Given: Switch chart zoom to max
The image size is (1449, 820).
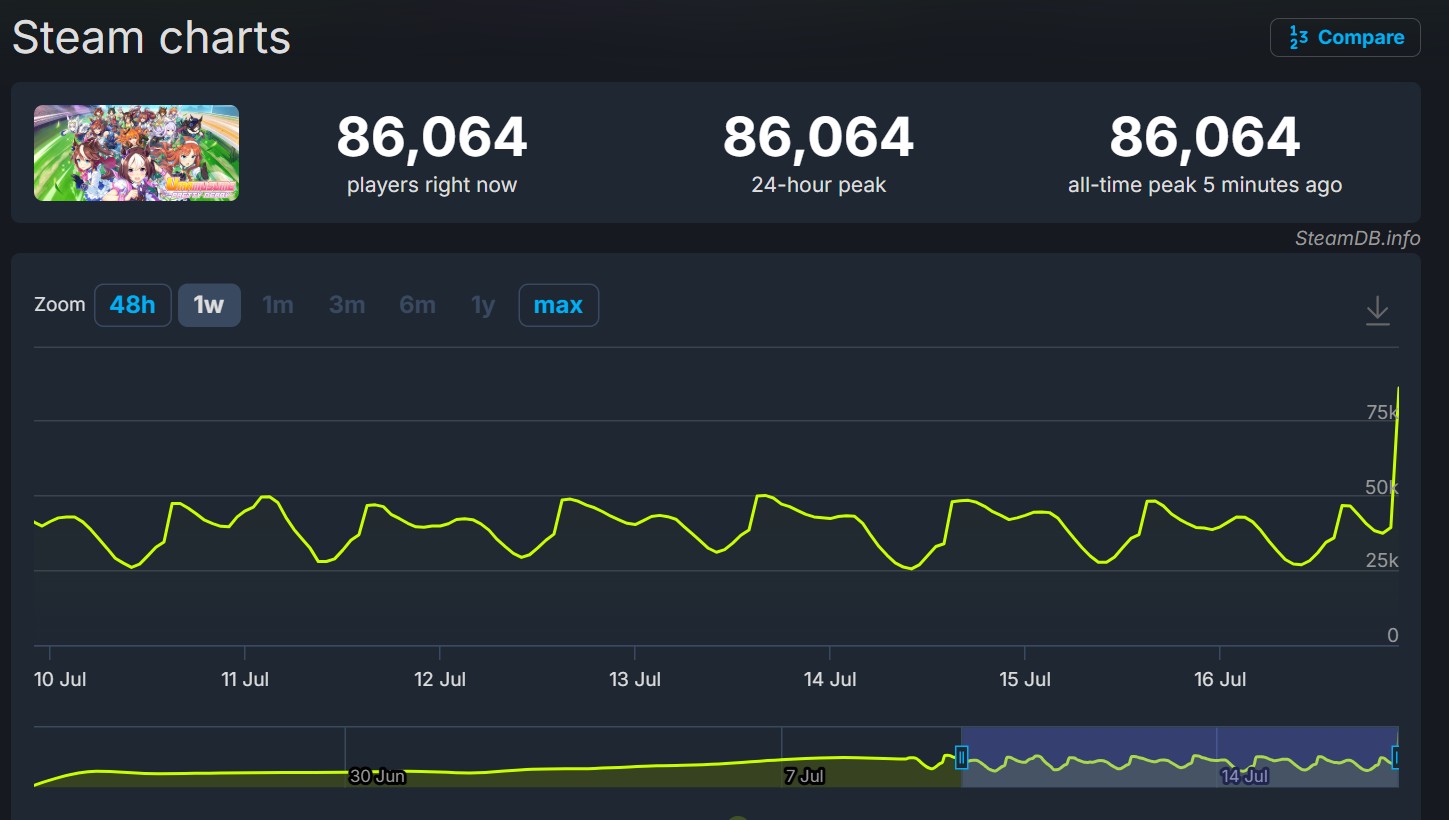Looking at the screenshot, I should pos(558,305).
